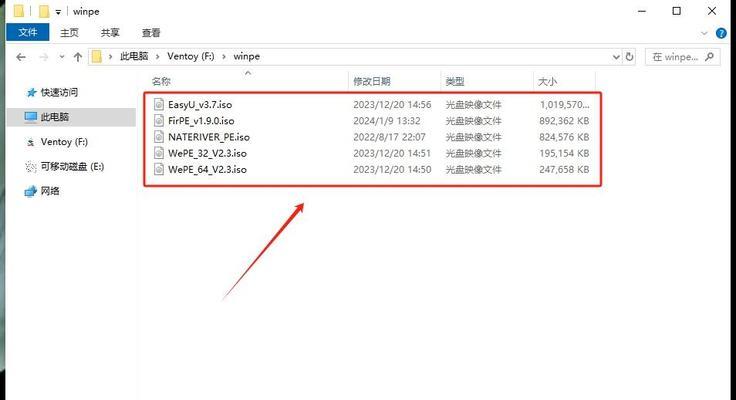Image resolution: width=736 pixels, height=400 pixels.
Task: Click the Forward navigation arrow
Action: (44, 57)
